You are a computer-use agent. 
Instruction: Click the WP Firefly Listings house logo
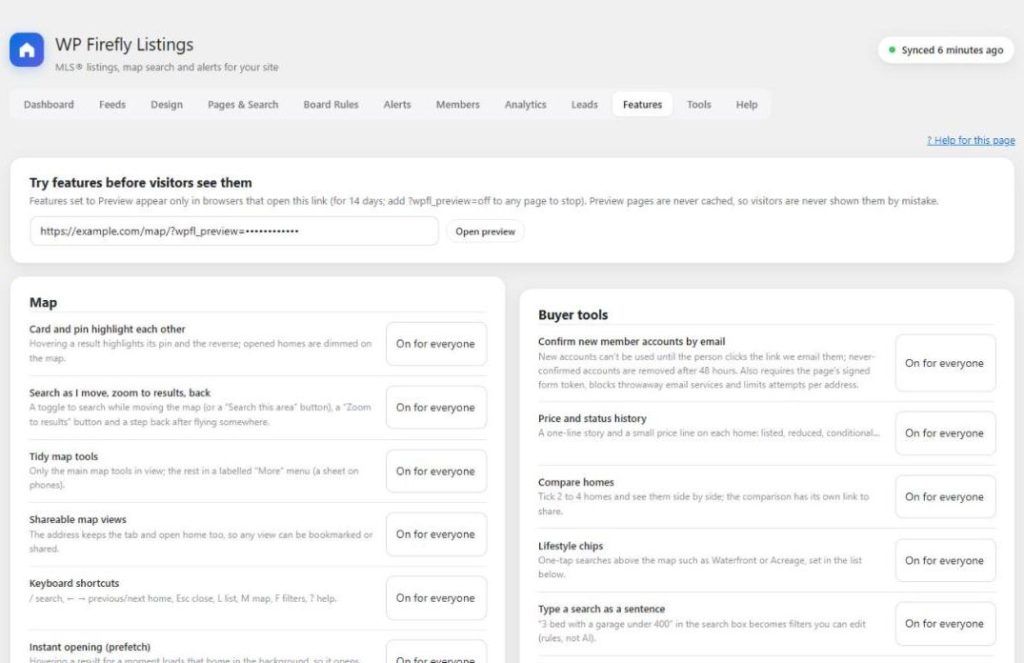pos(27,50)
